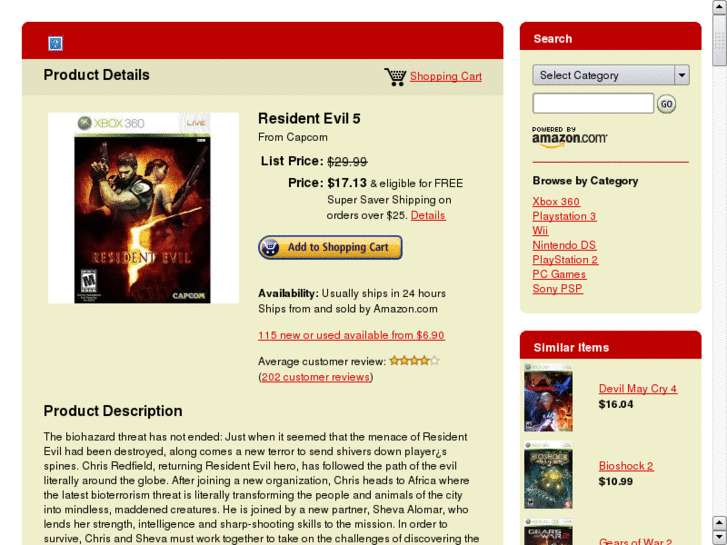Click the scrollbar down arrow
Image resolution: width=727 pixels, height=545 pixels.
[x=719, y=537]
